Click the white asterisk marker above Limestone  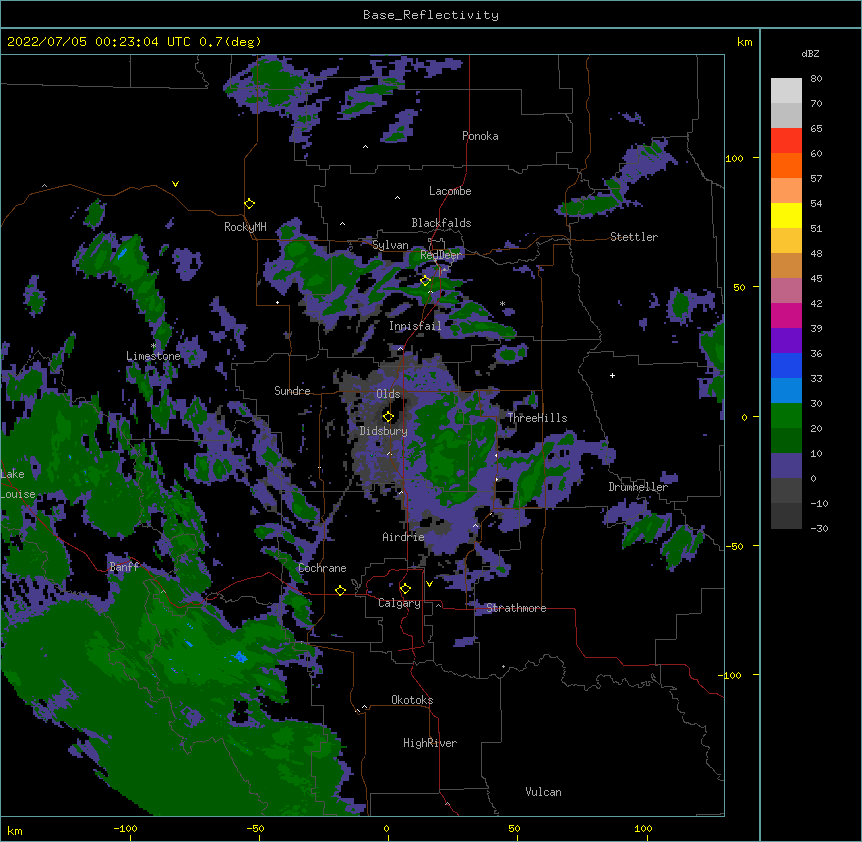(x=153, y=346)
